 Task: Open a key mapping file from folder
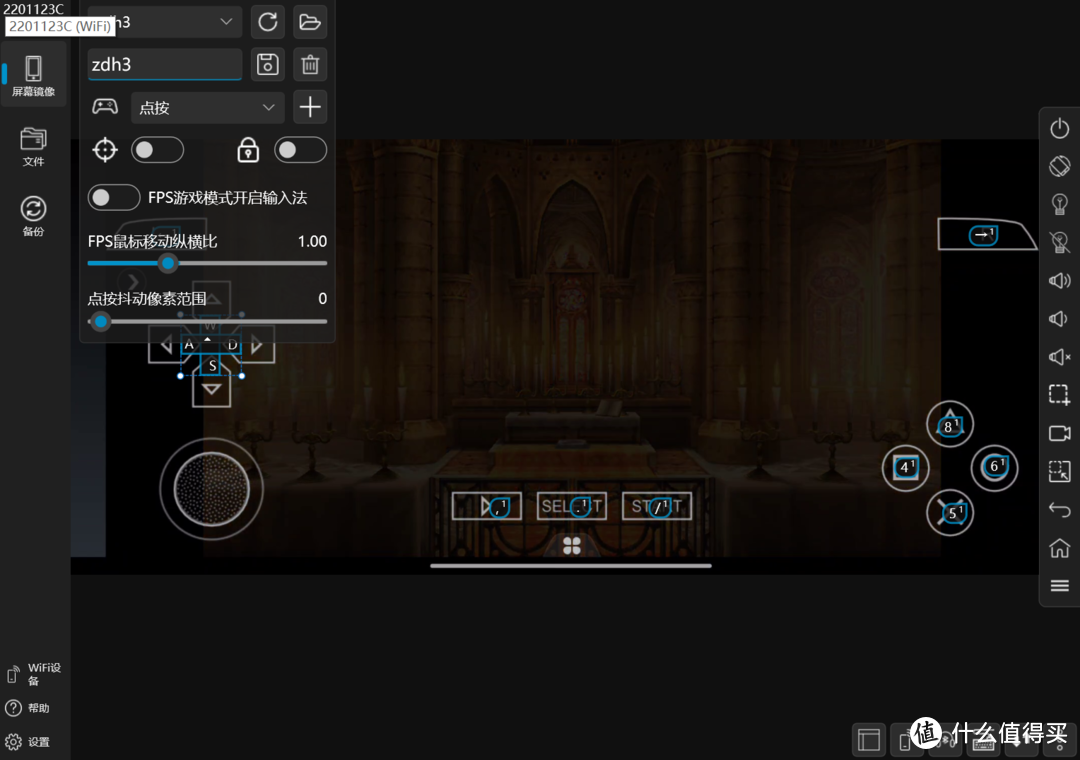310,22
